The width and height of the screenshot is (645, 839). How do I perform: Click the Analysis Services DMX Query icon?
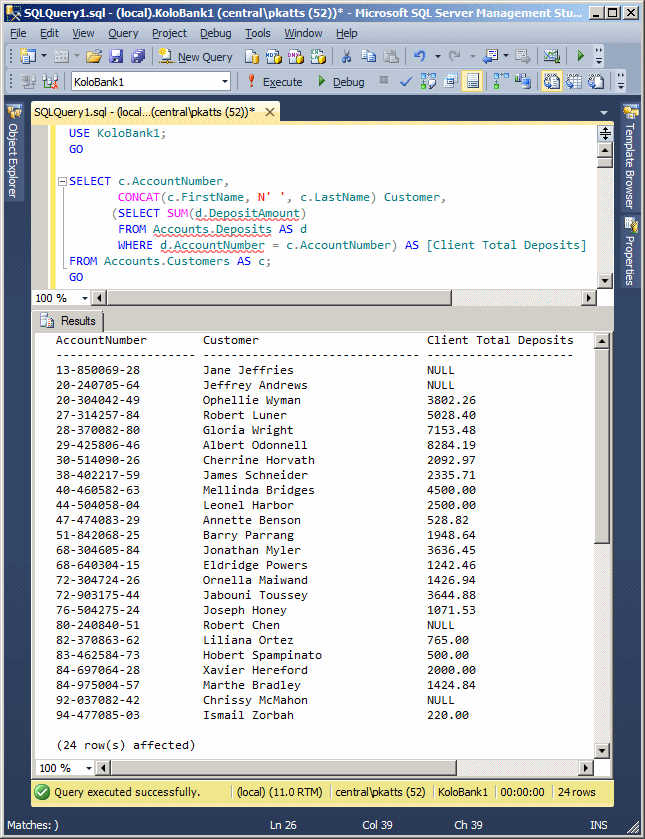(x=295, y=56)
